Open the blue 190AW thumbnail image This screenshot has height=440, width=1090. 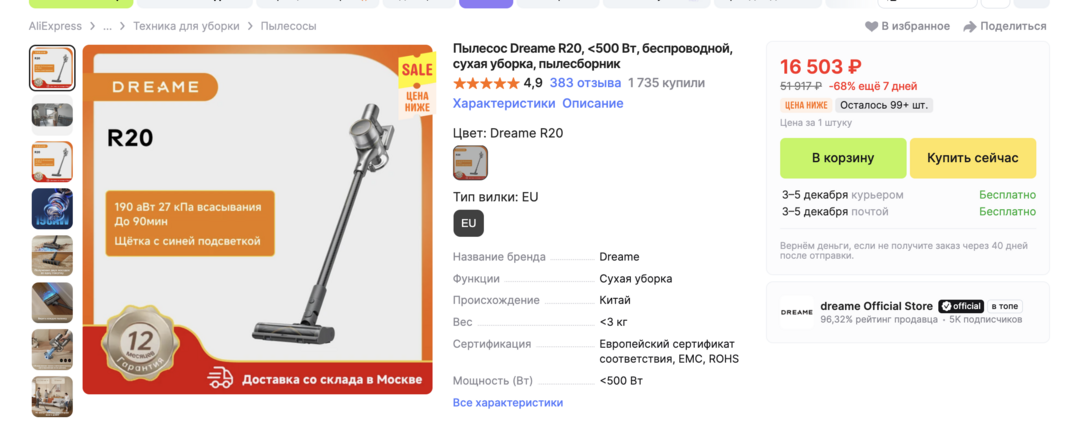tap(52, 209)
